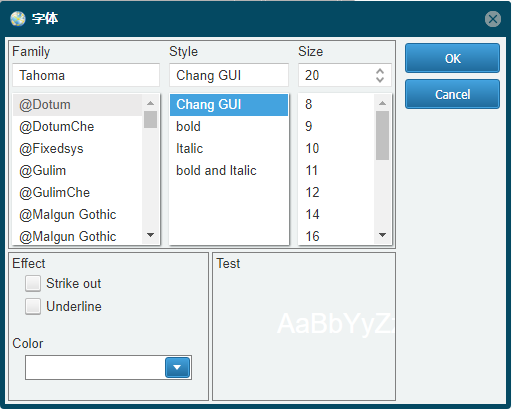Decrease font size with the spinner down arrow

coord(380,80)
